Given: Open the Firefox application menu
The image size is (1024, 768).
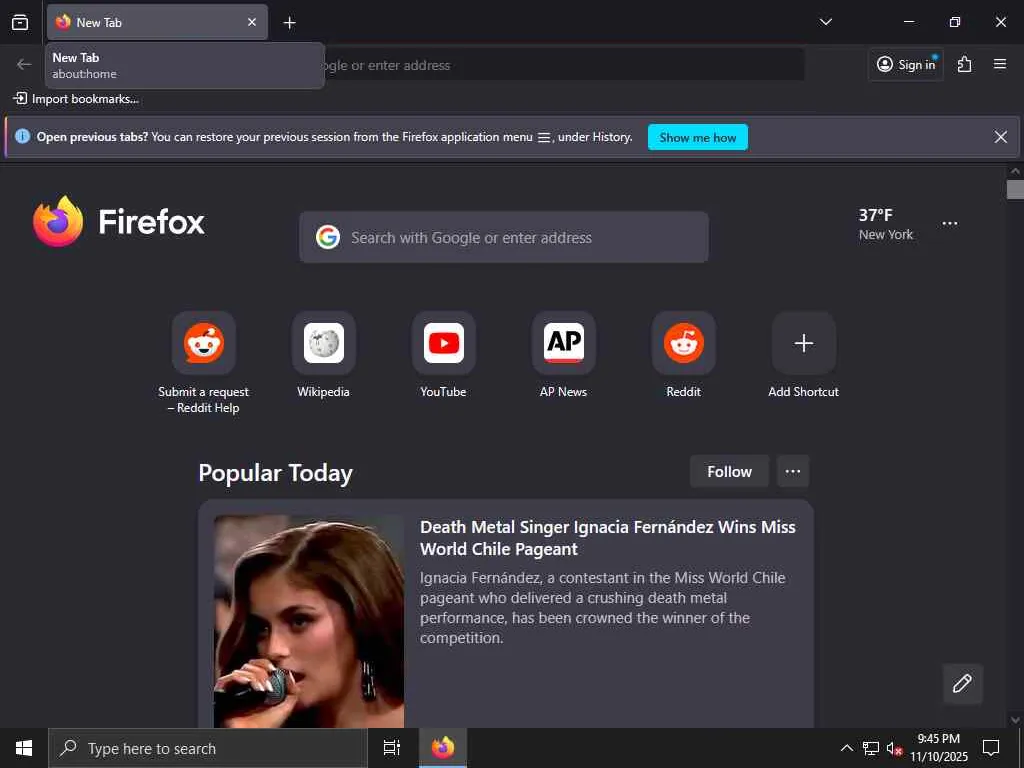Looking at the screenshot, I should pos(1000,64).
